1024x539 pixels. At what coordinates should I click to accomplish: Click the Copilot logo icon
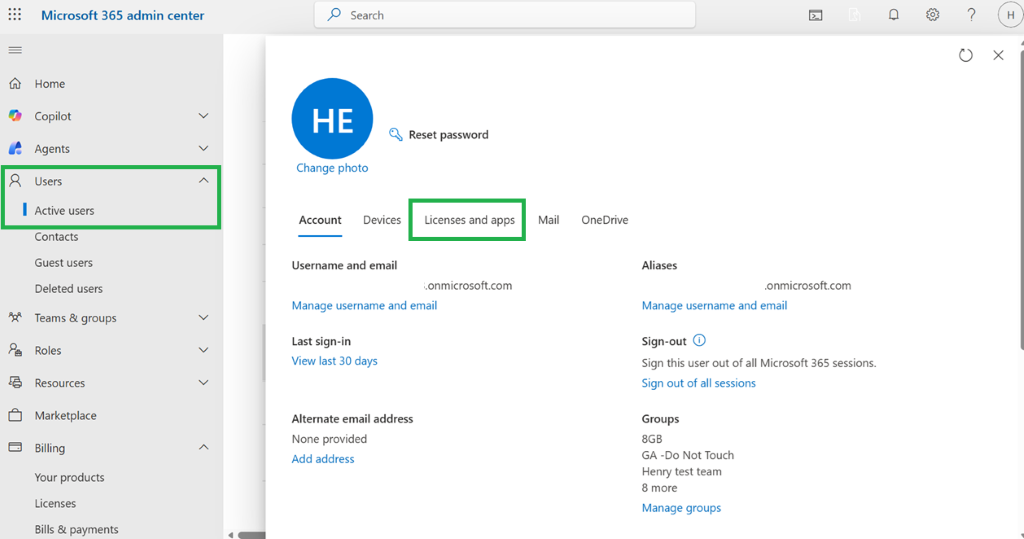(x=15, y=116)
